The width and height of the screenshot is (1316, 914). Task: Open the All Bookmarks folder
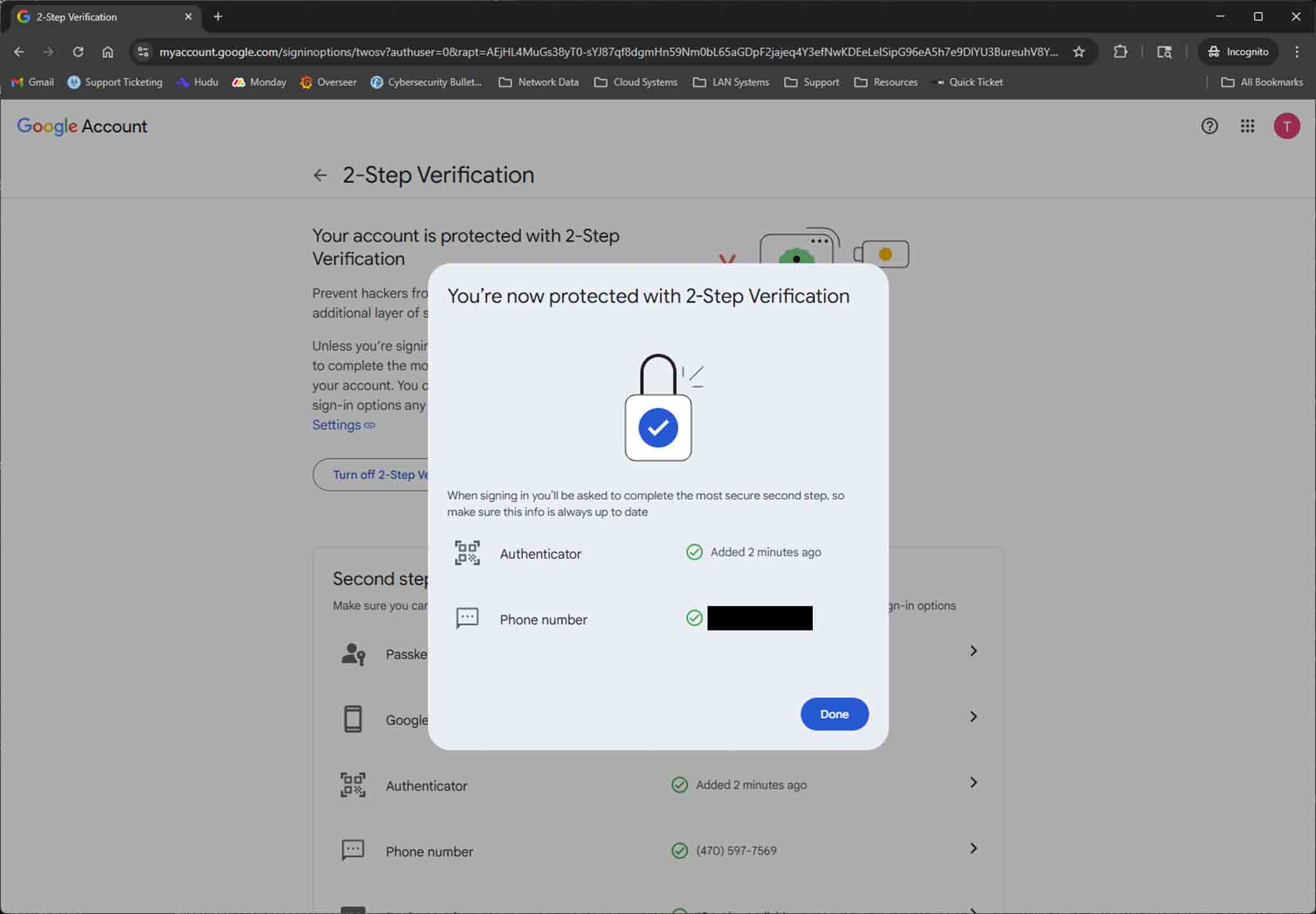tap(1262, 82)
